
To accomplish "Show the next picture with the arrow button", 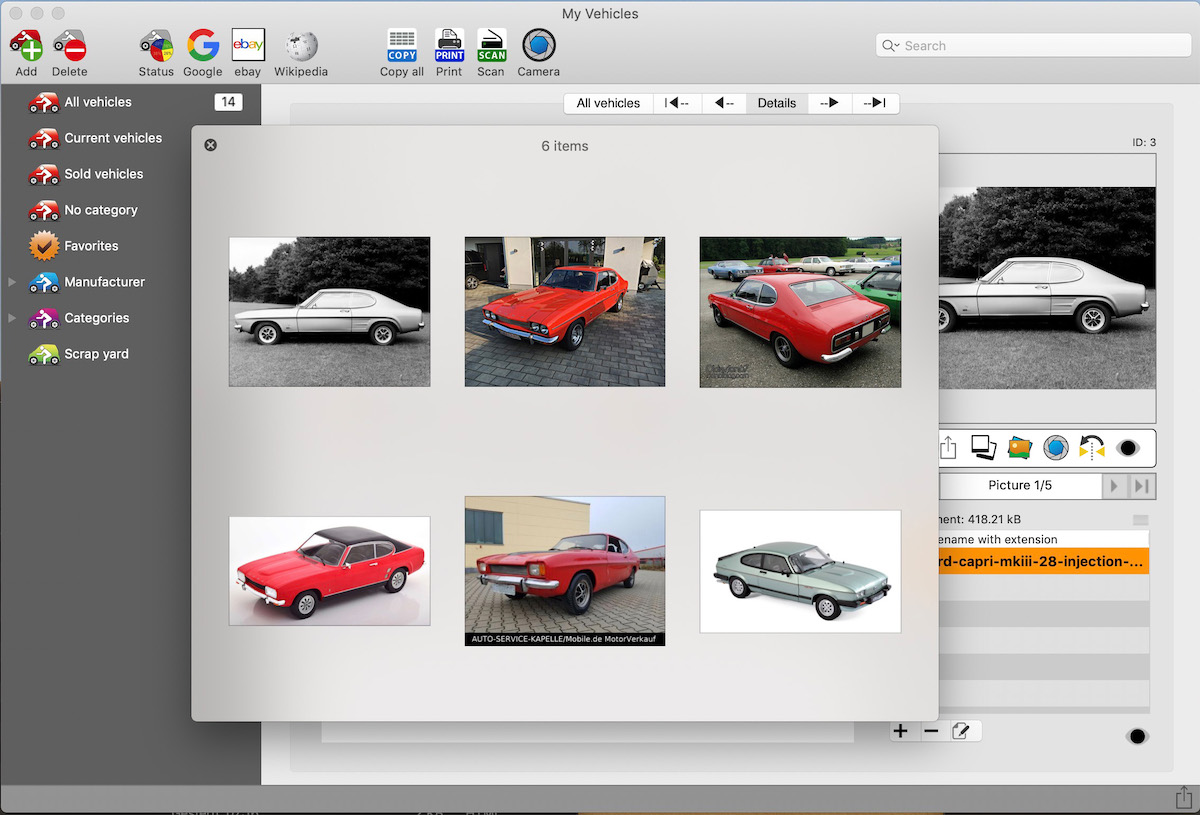I will 1114,486.
